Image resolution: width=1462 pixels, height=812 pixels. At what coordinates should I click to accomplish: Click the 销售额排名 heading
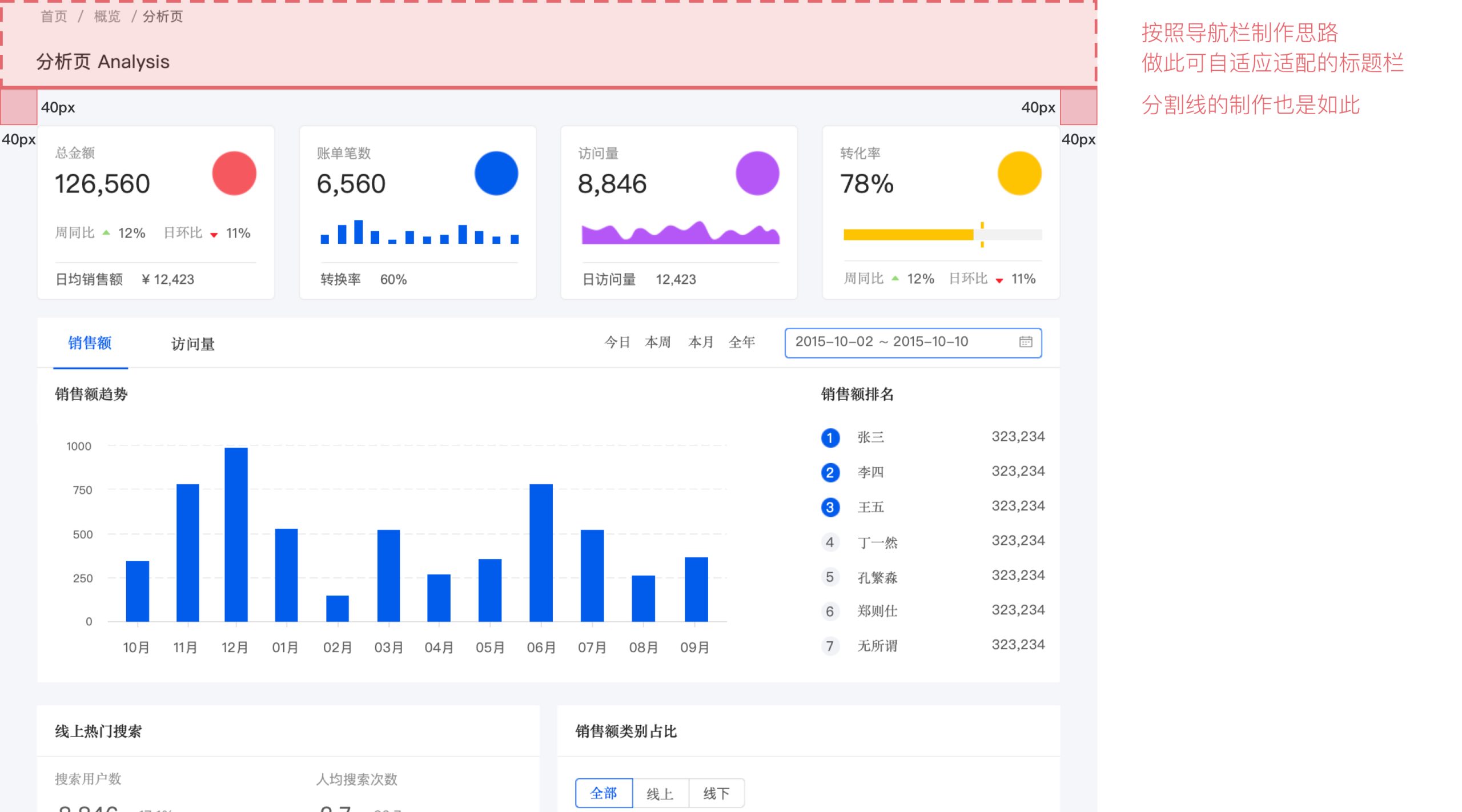(857, 394)
